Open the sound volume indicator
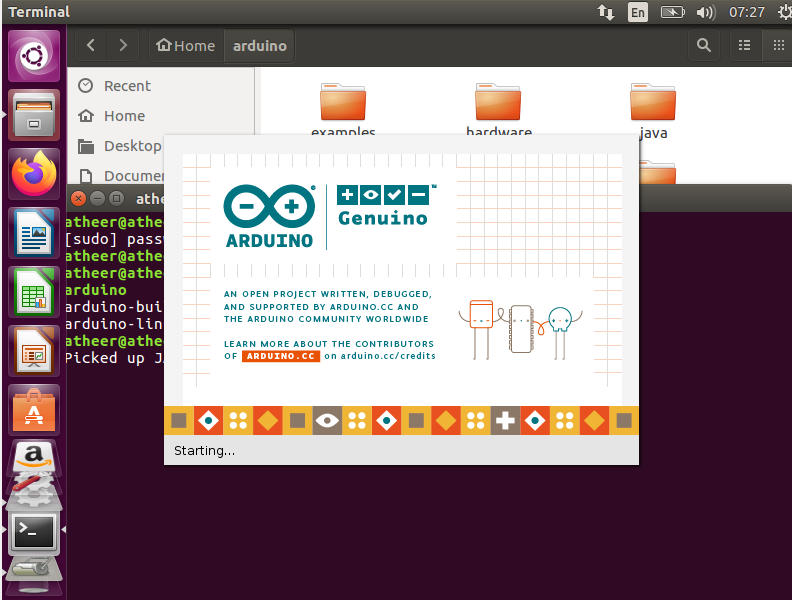 (705, 12)
